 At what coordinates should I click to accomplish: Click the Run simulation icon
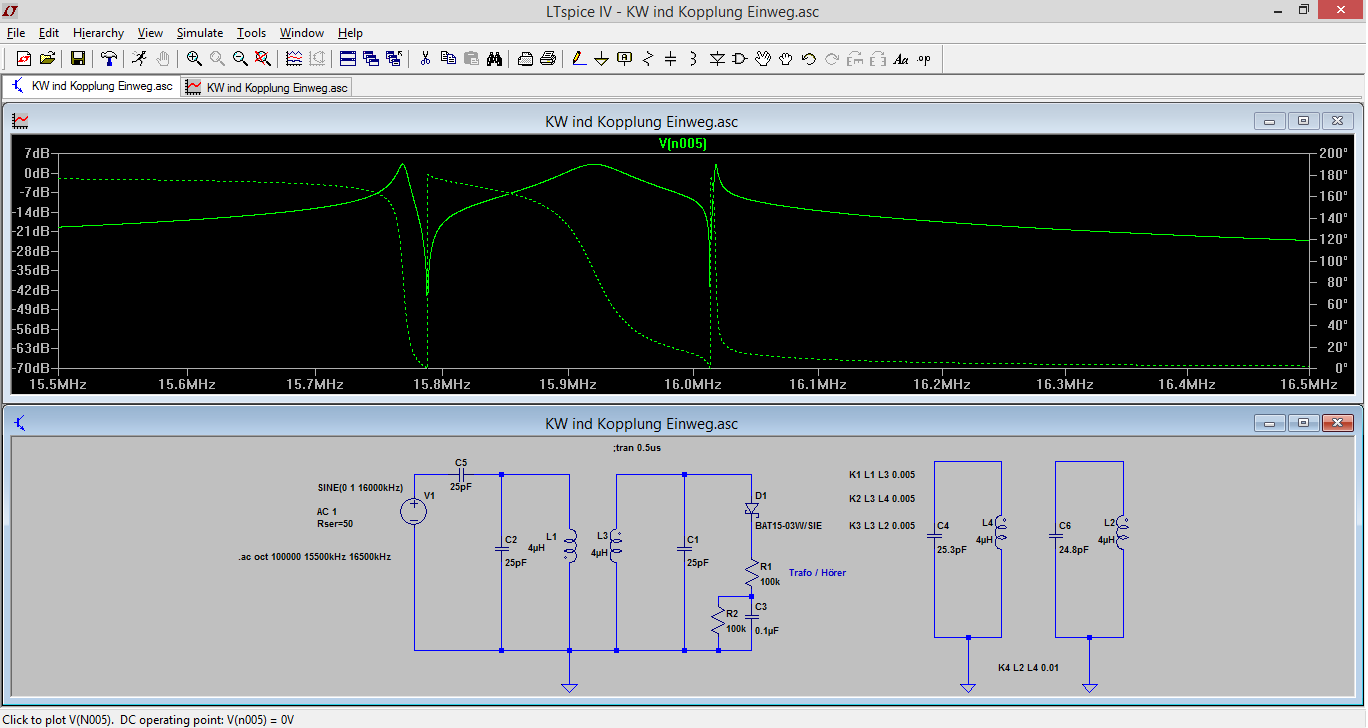(139, 59)
